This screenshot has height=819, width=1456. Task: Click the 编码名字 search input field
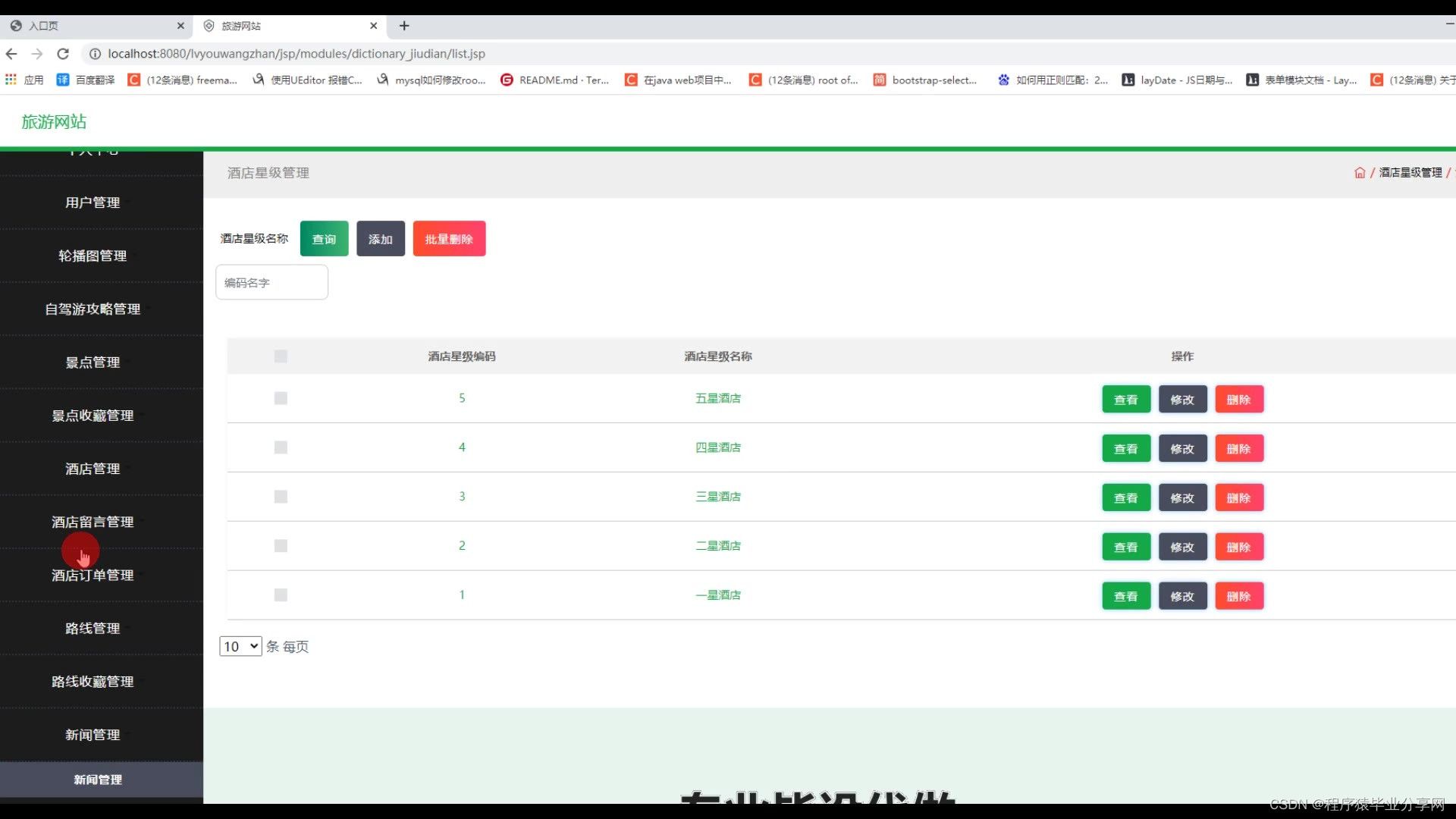point(271,282)
